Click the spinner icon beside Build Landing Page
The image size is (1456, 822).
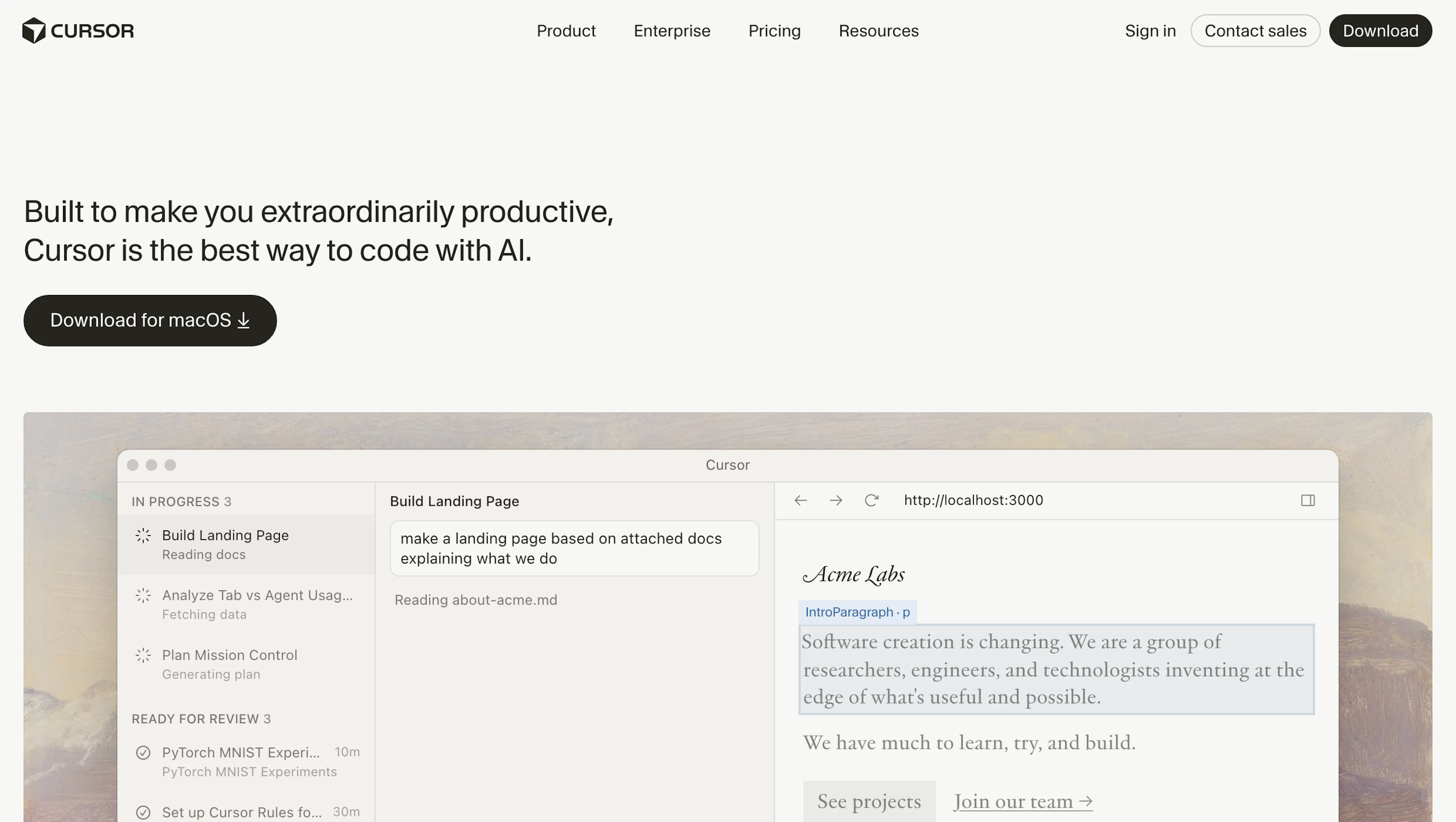143,535
